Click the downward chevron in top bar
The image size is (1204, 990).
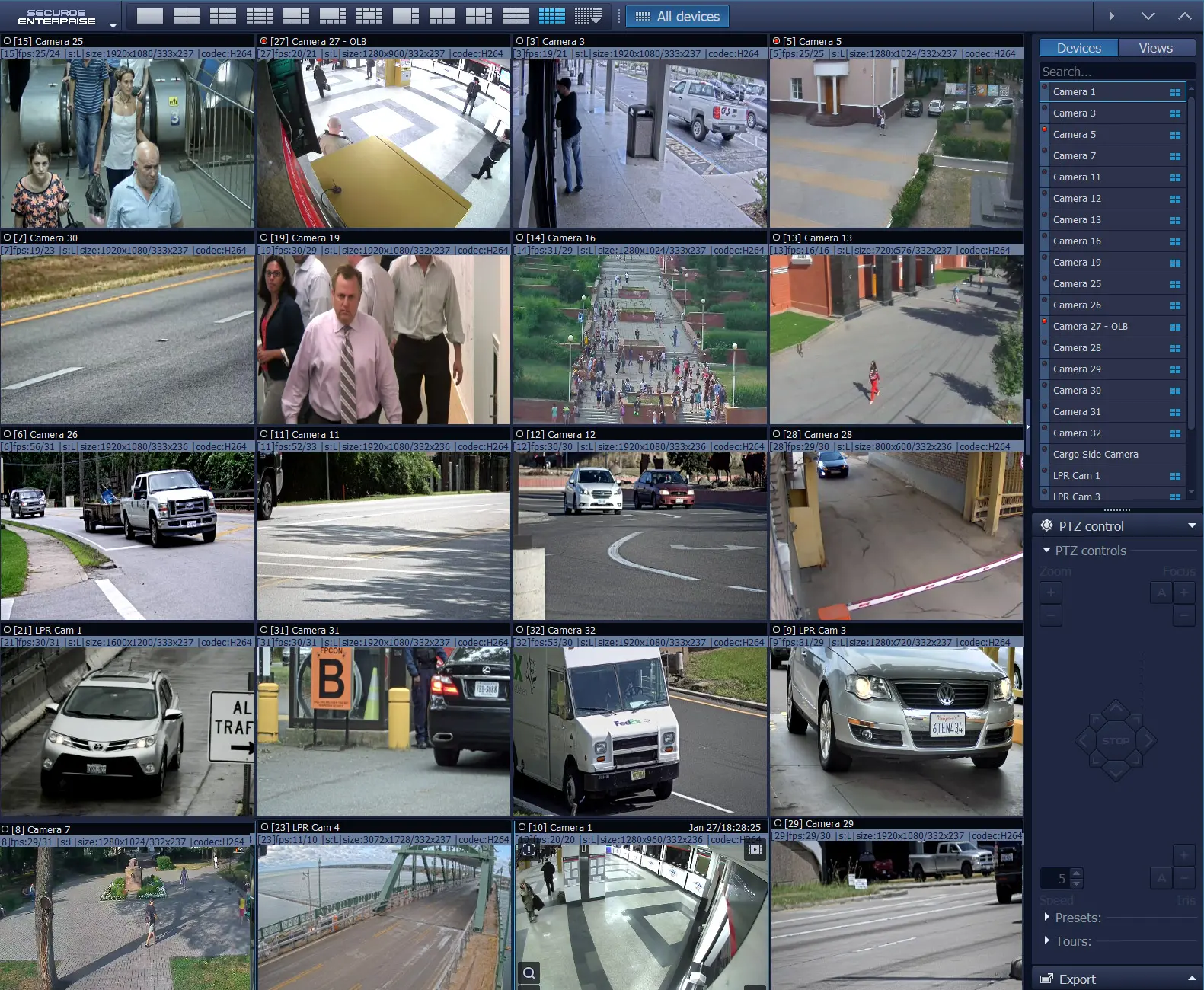click(1148, 16)
